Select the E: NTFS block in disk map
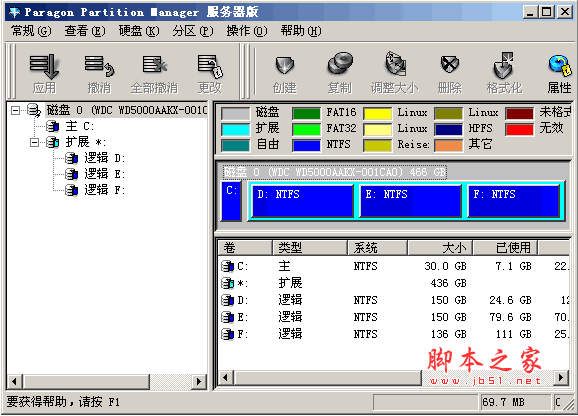This screenshot has height=416, width=578. [x=410, y=201]
